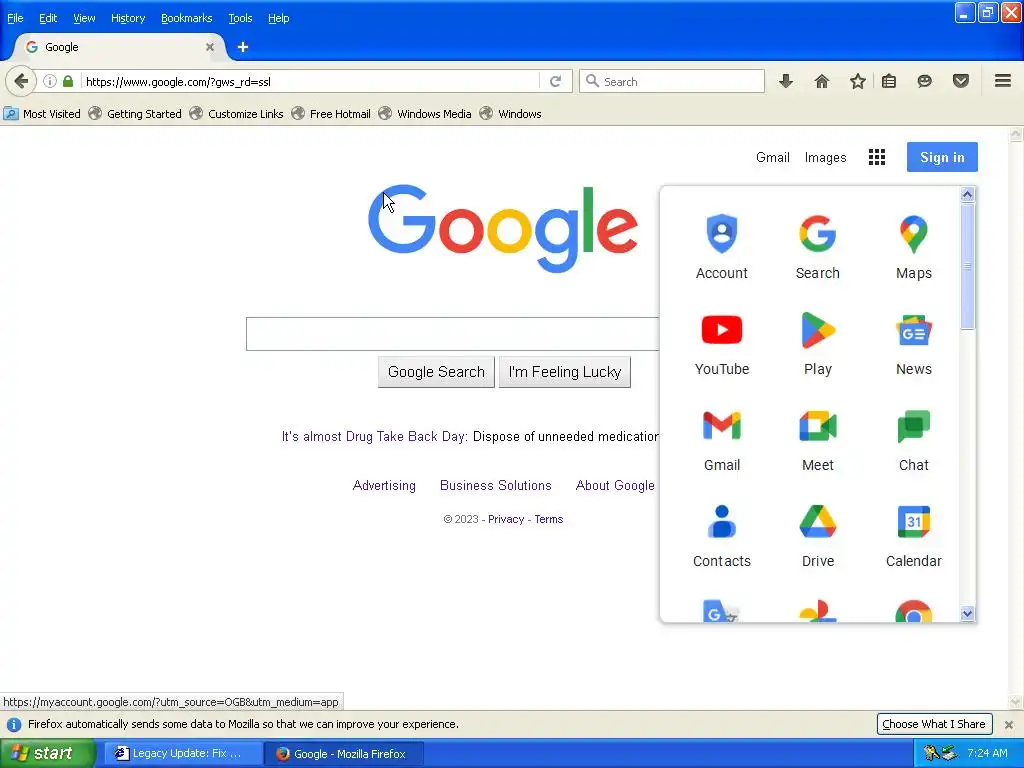
Task: Click the apps panel scroll up arrow
Action: [x=967, y=194]
